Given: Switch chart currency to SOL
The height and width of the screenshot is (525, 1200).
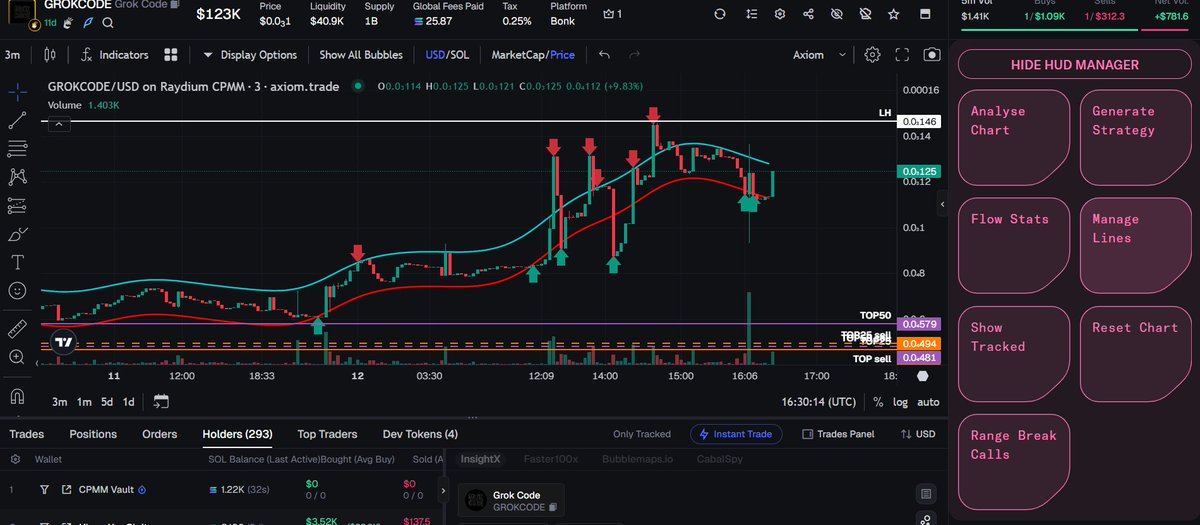Looking at the screenshot, I should click(460, 55).
